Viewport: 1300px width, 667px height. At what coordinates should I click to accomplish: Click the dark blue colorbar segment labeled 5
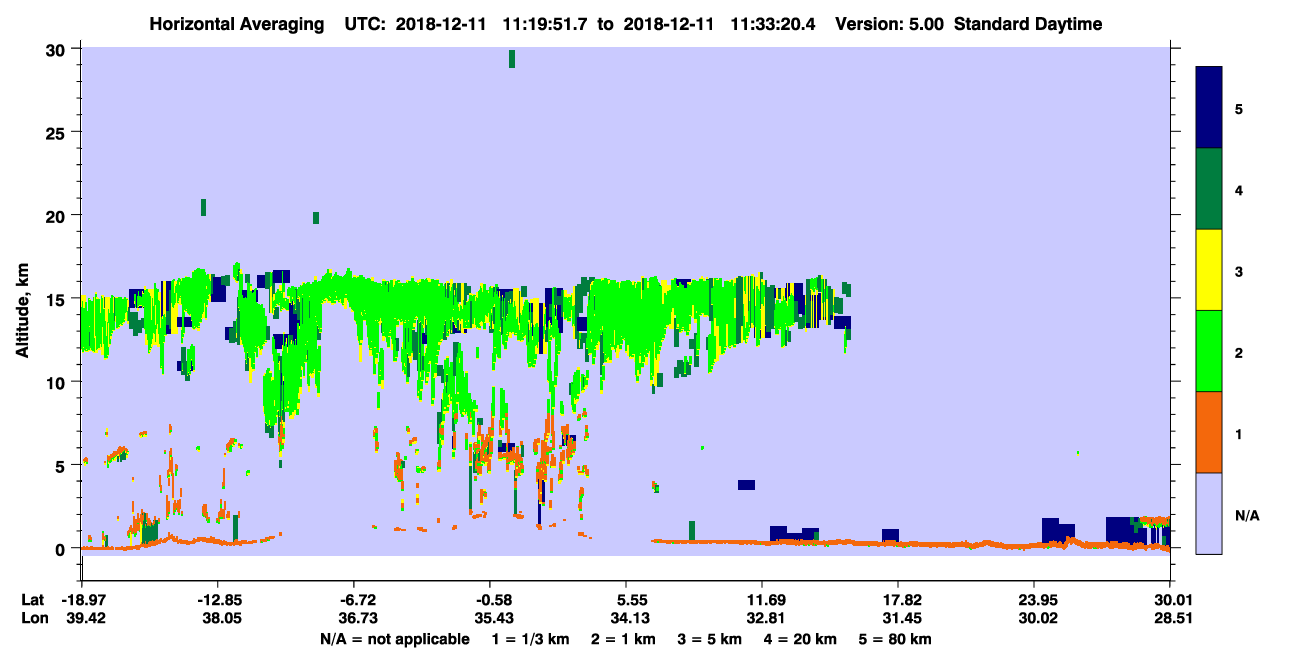[x=1209, y=108]
